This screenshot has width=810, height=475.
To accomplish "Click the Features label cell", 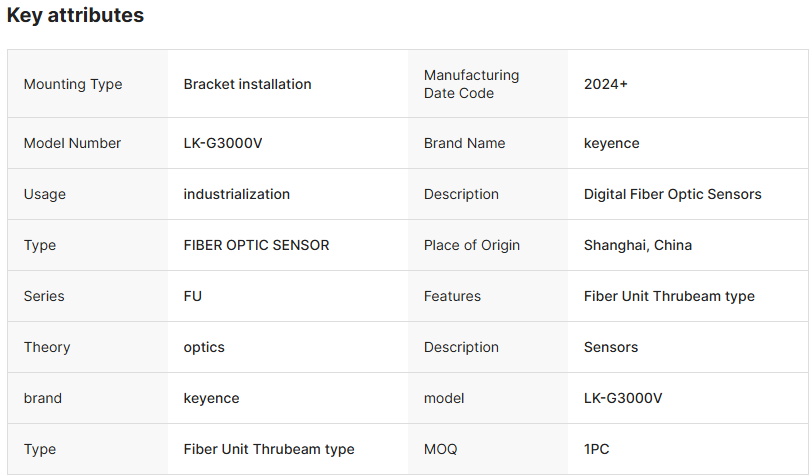I will 452,296.
